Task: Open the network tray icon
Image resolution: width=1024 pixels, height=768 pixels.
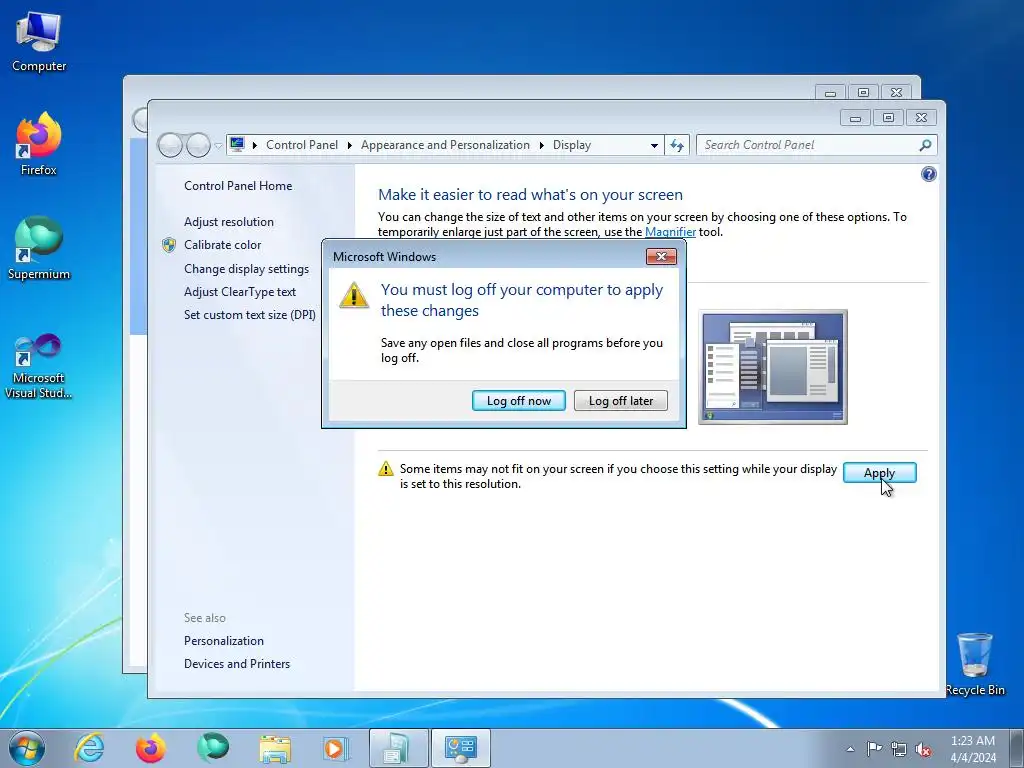Action: click(899, 749)
